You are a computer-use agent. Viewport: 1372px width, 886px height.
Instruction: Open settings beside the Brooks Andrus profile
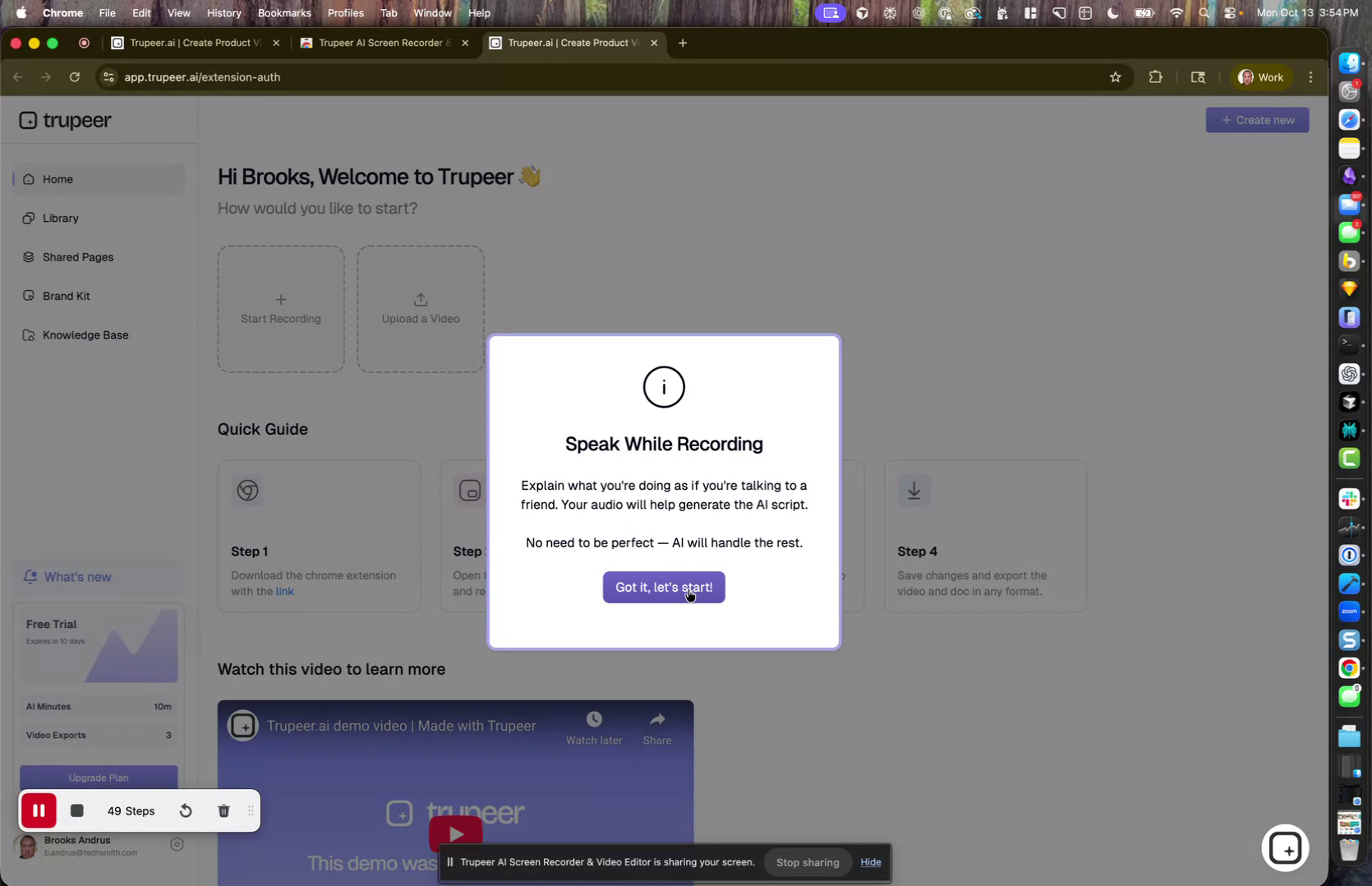pyautogui.click(x=177, y=844)
